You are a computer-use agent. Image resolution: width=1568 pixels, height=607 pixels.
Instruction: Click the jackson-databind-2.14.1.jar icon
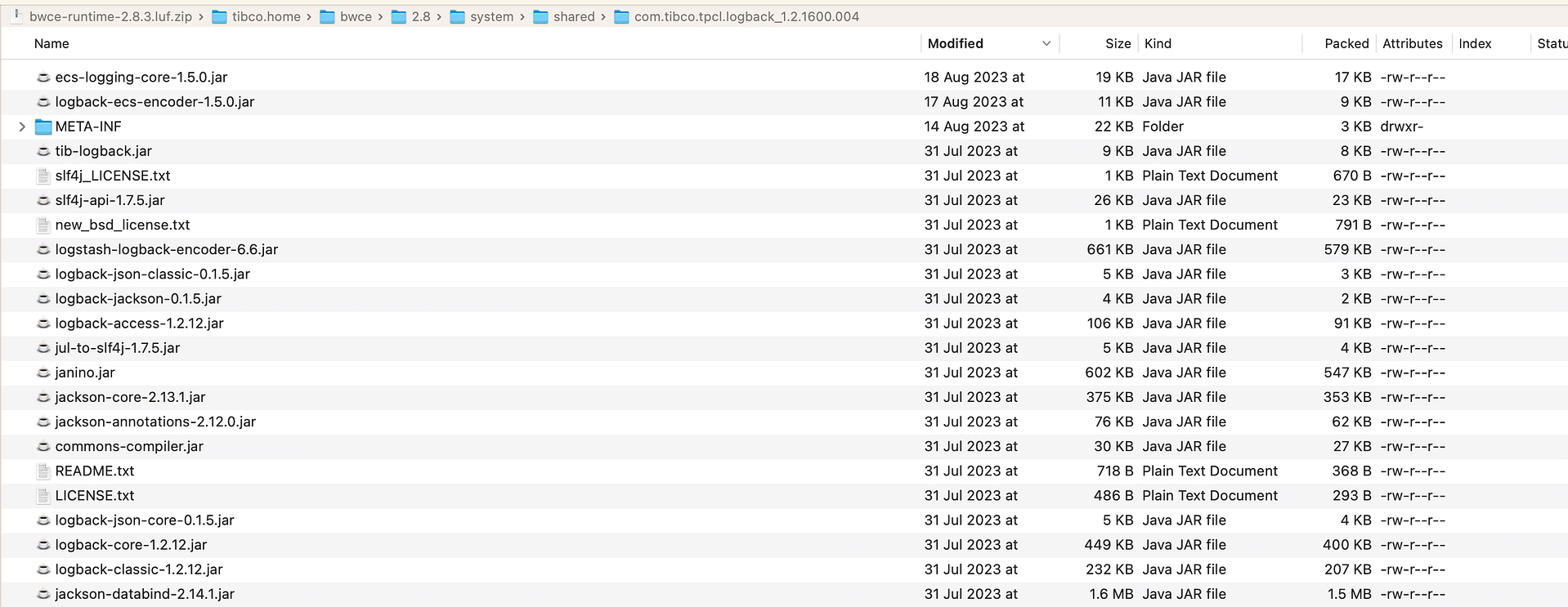coord(43,594)
